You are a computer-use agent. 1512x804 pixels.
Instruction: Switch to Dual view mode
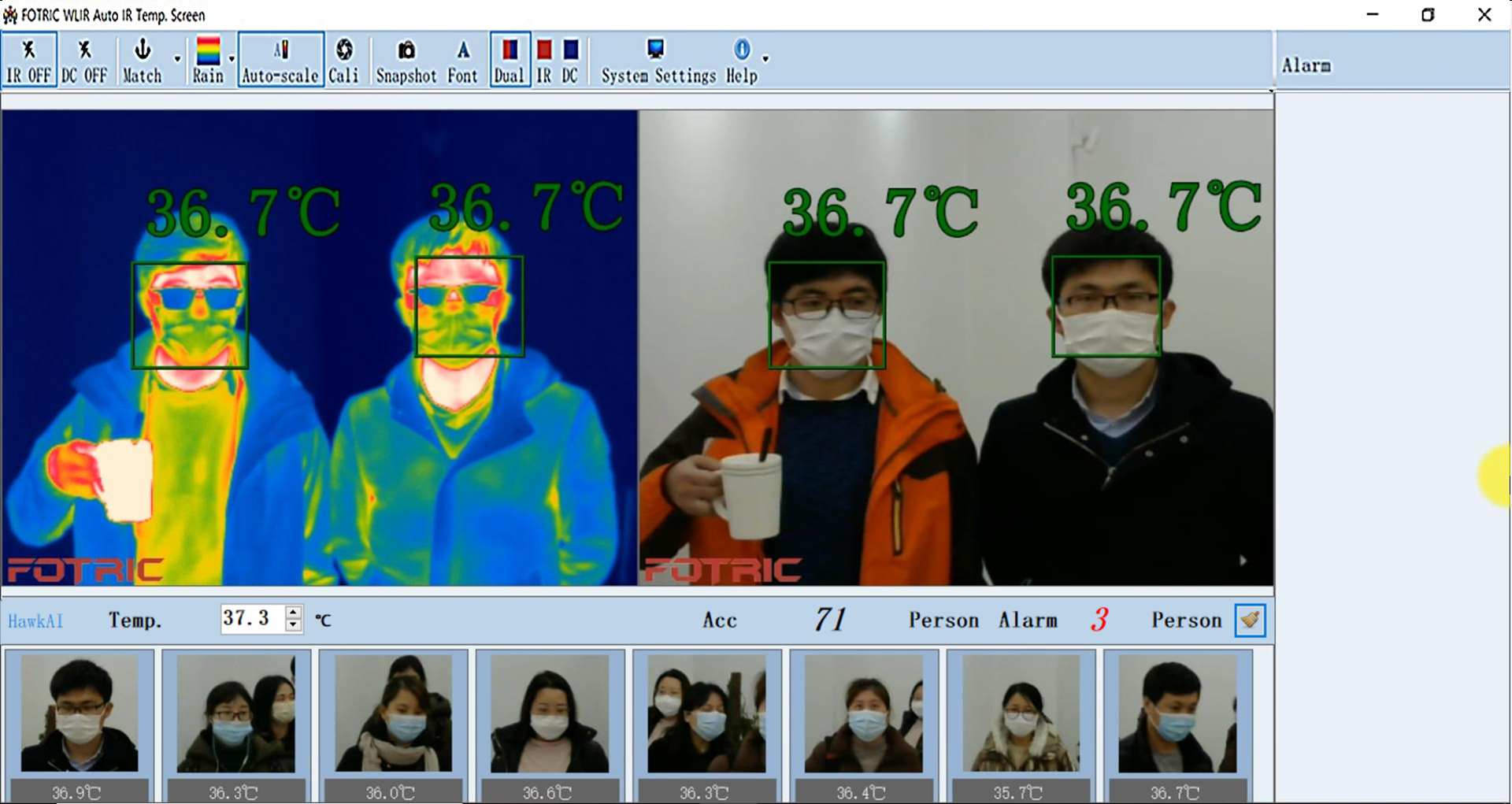click(x=510, y=61)
